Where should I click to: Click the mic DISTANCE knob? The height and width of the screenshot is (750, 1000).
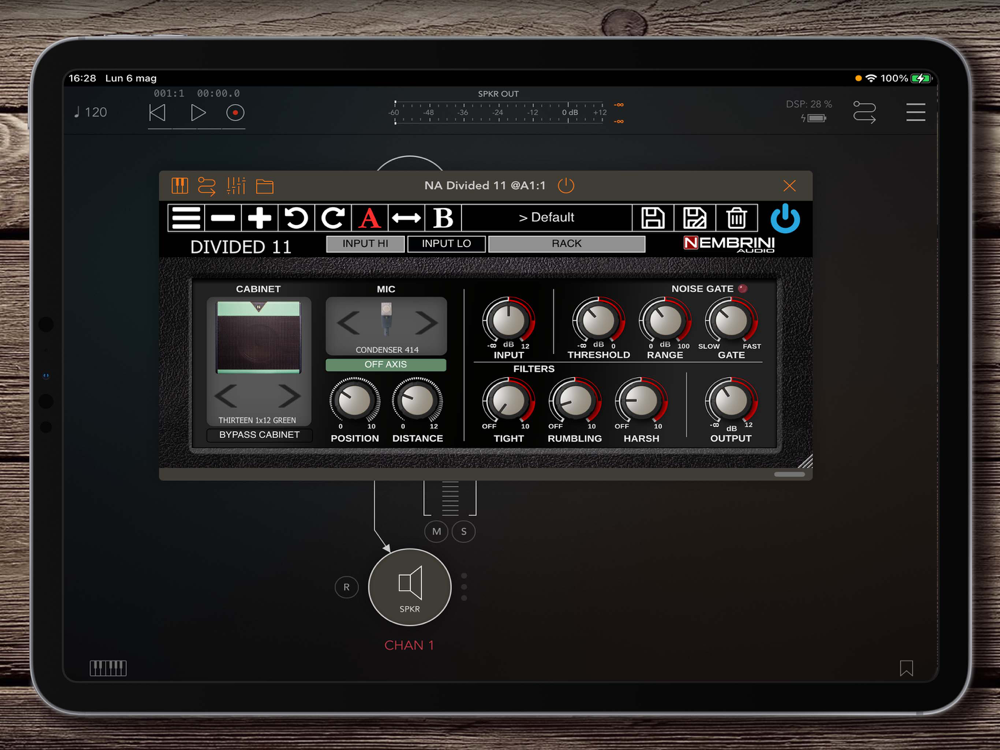pos(416,401)
